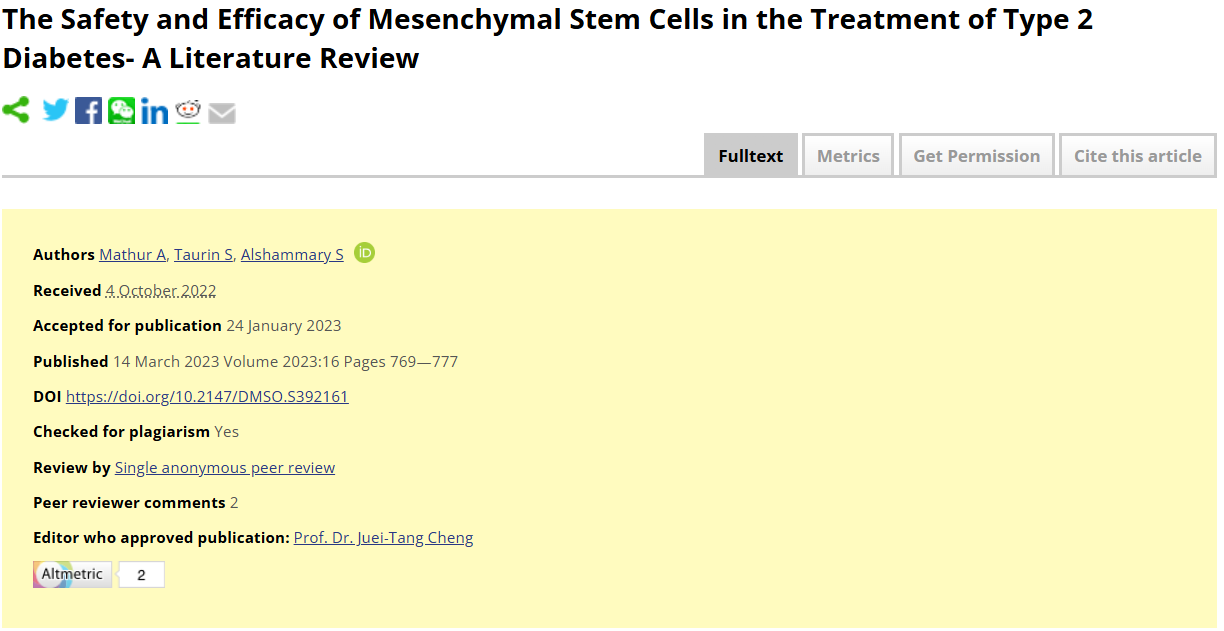Open author Alshammary S link
Image resolution: width=1224 pixels, height=631 pixels.
(x=292, y=255)
